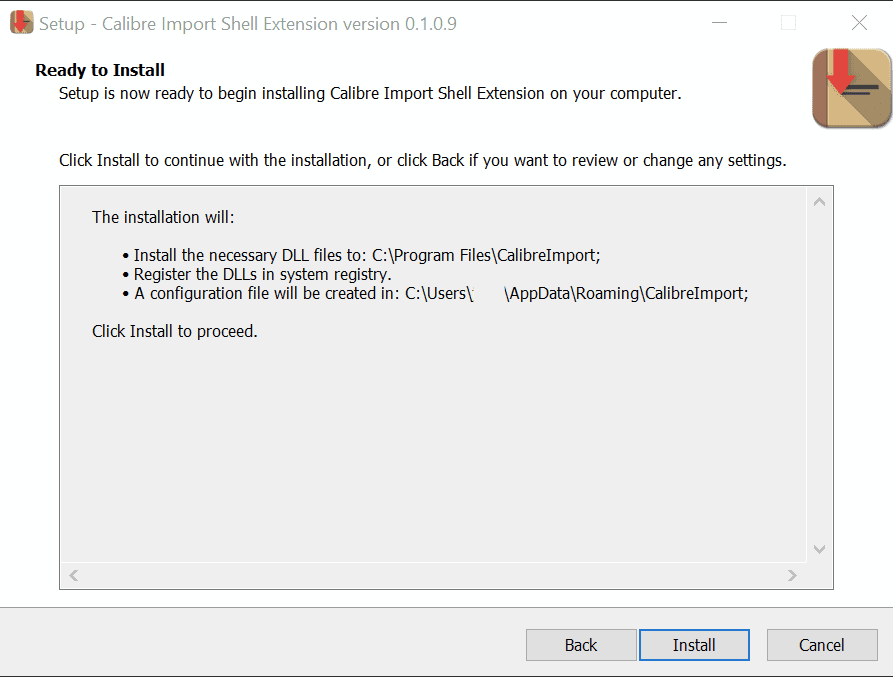Click the "Register the DLLs in system registry" line
Viewport: 893px width, 677px height.
click(x=262, y=274)
